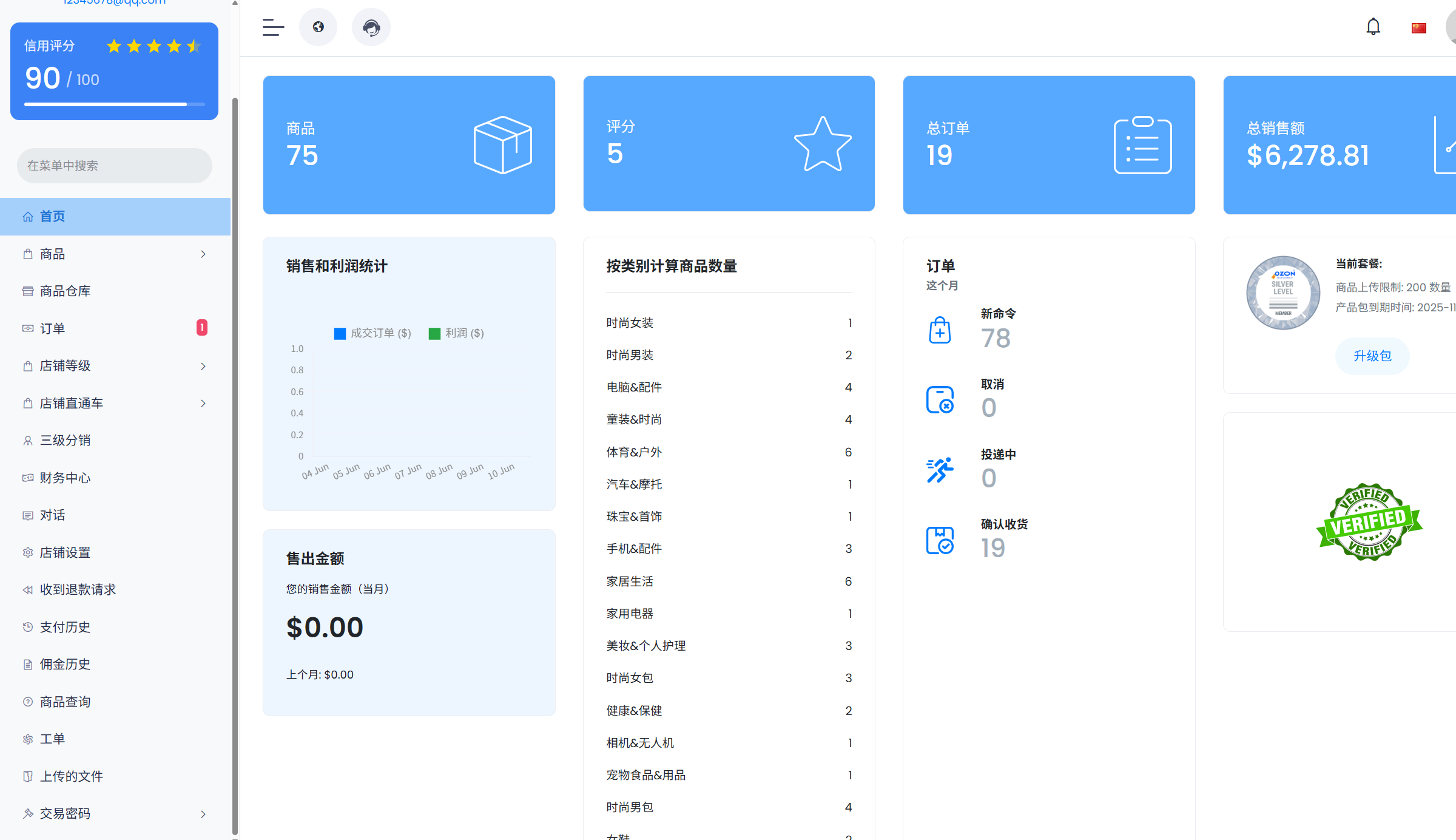Click the 取消 cancelled orders icon
Image resolution: width=1456 pixels, height=840 pixels.
tap(940, 400)
